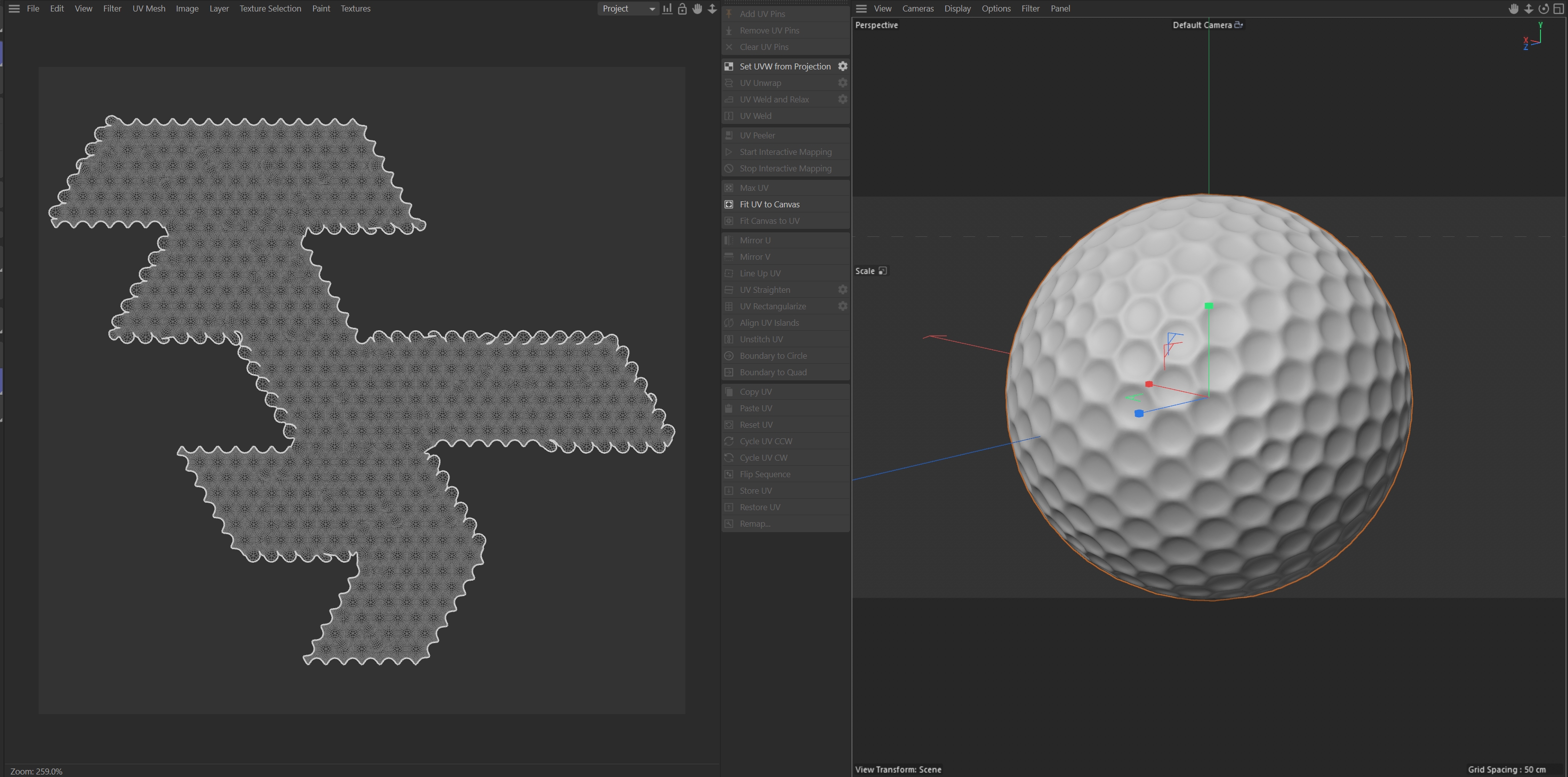Open the viewport Display menu

click(957, 8)
